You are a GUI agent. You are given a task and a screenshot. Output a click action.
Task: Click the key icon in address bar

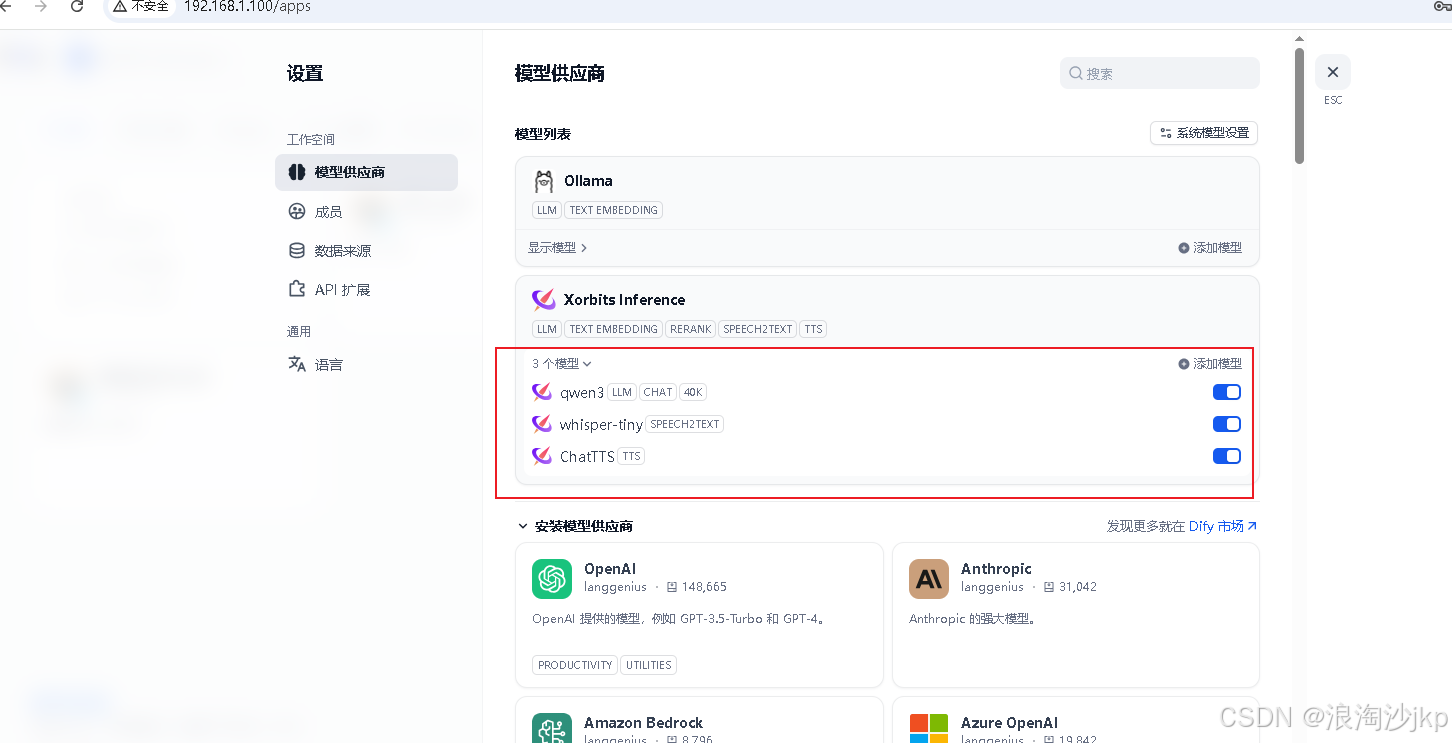(x=1441, y=6)
